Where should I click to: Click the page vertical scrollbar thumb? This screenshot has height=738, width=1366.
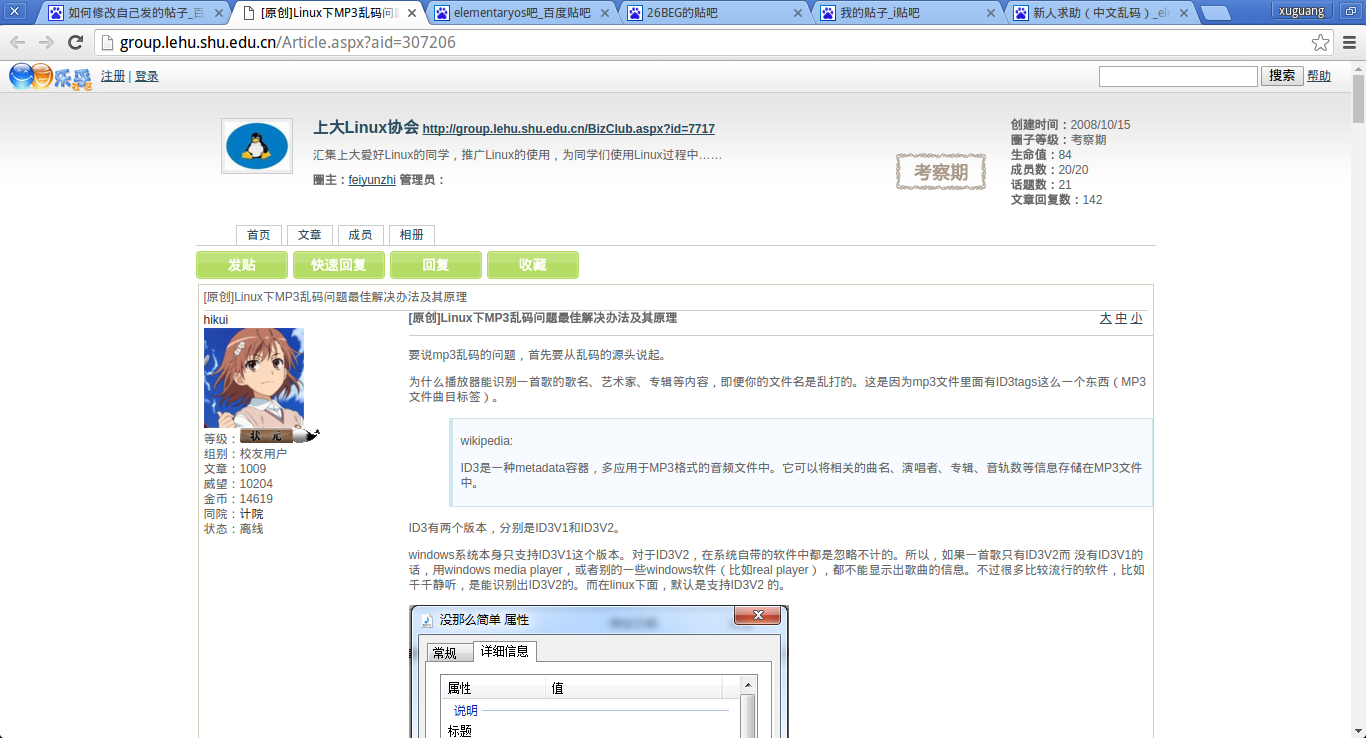tap(1359, 98)
